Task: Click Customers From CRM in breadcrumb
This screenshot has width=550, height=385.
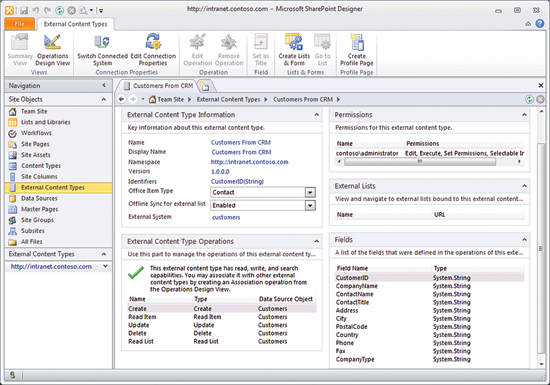Action: [x=303, y=100]
